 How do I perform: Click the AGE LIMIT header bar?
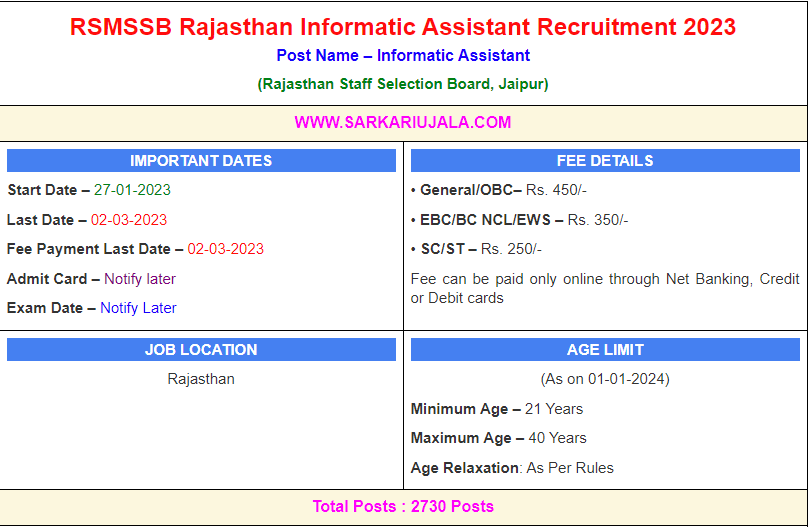[x=604, y=350]
